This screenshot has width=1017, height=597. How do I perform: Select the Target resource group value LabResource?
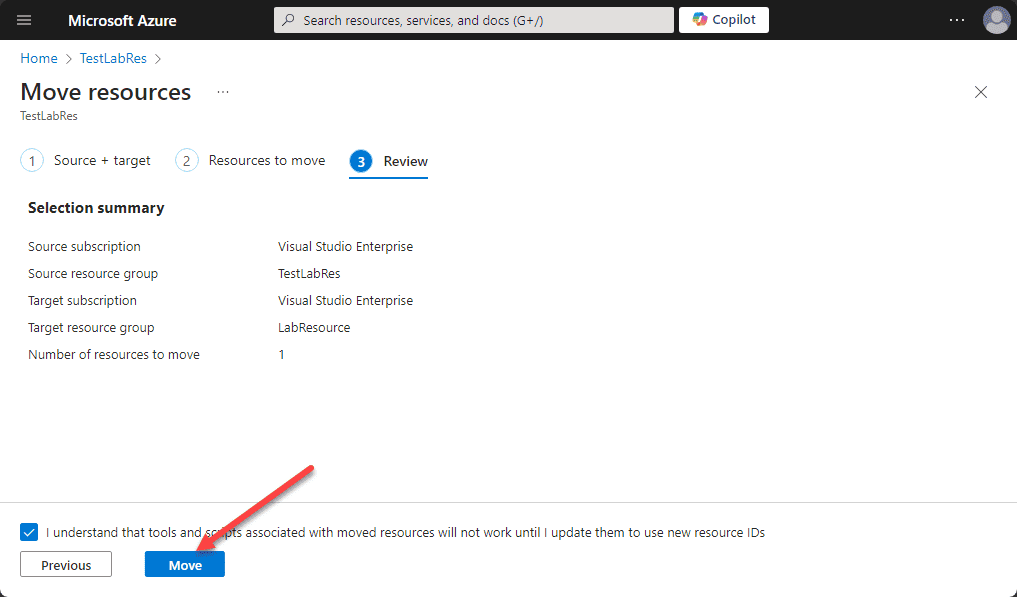(x=315, y=328)
